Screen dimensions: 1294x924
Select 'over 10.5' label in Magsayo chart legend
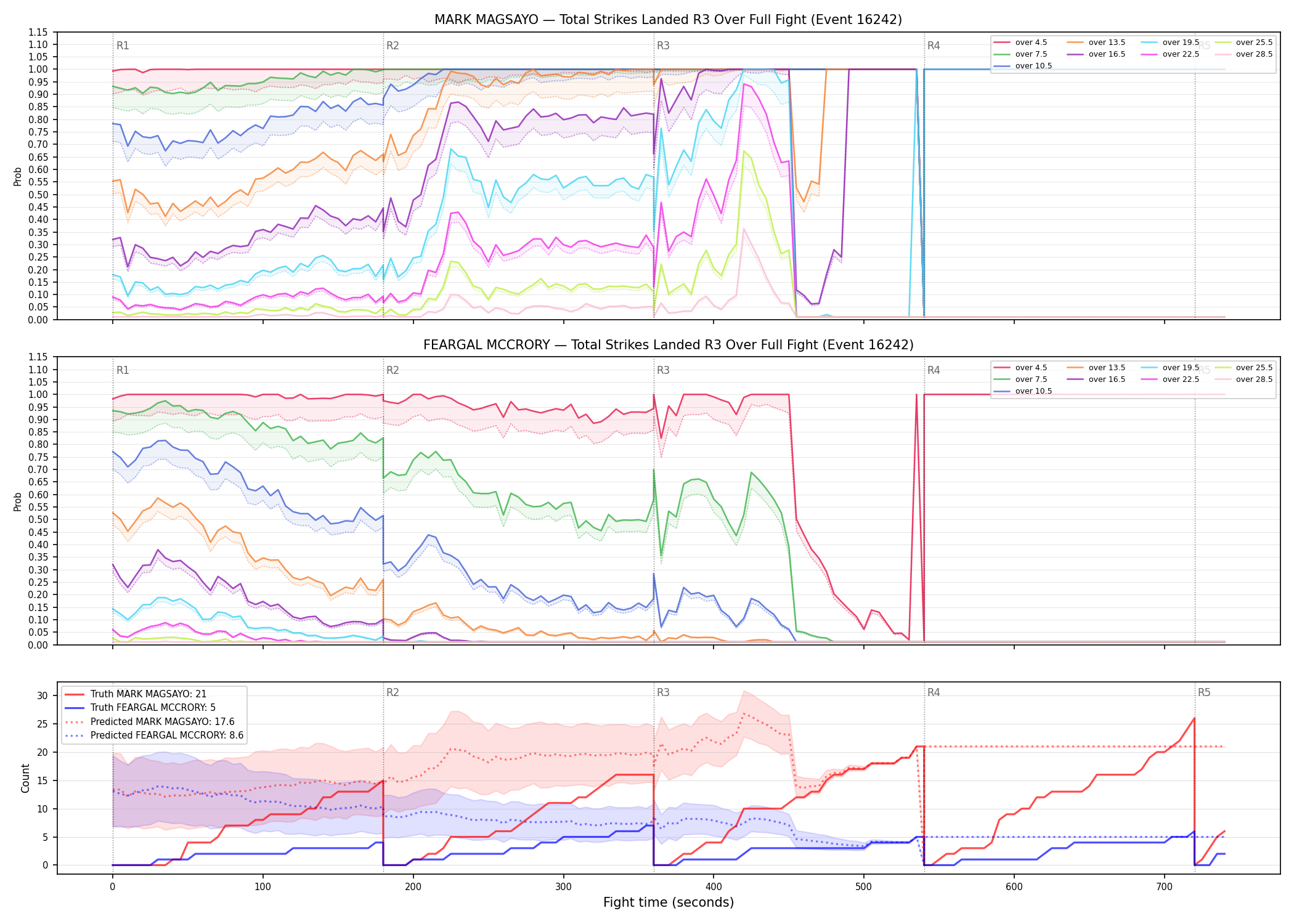pyautogui.click(x=1033, y=66)
